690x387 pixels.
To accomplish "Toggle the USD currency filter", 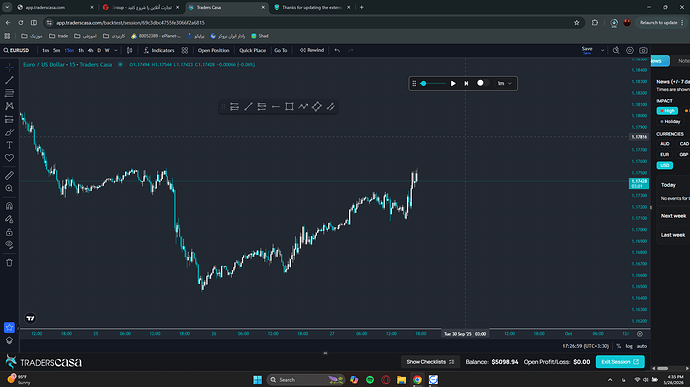I will click(664, 166).
